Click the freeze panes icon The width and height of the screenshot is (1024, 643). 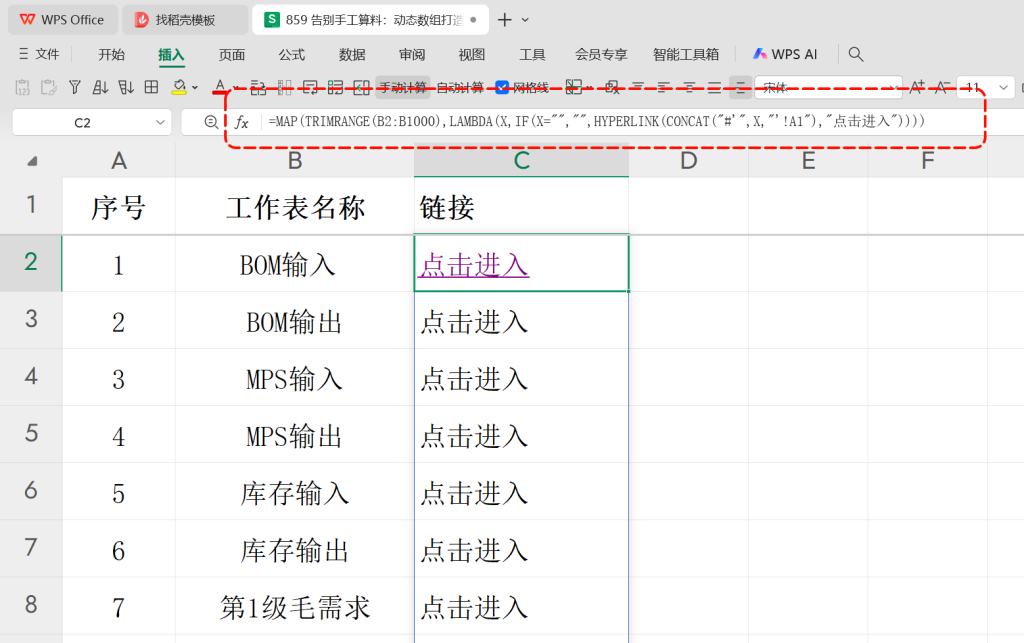tap(573, 87)
